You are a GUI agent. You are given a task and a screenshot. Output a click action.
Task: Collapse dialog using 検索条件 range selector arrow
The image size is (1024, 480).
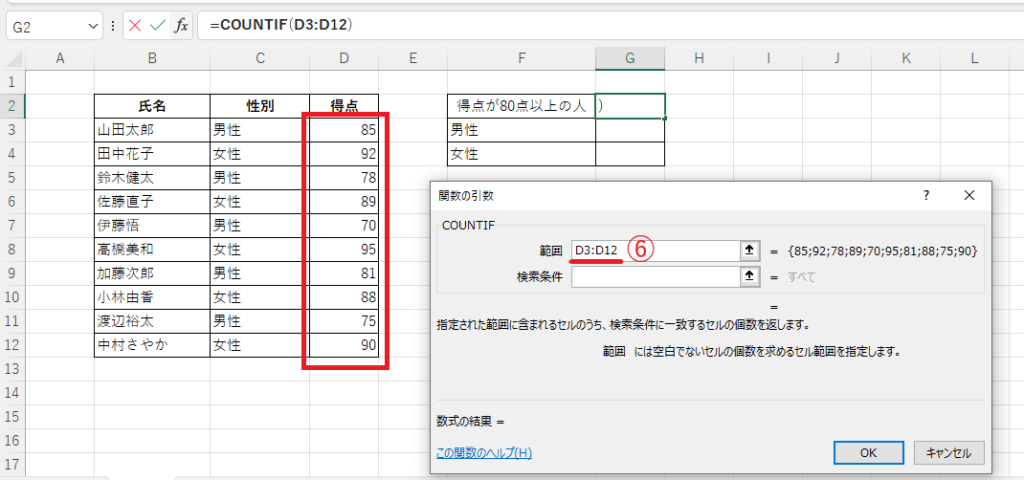[749, 277]
